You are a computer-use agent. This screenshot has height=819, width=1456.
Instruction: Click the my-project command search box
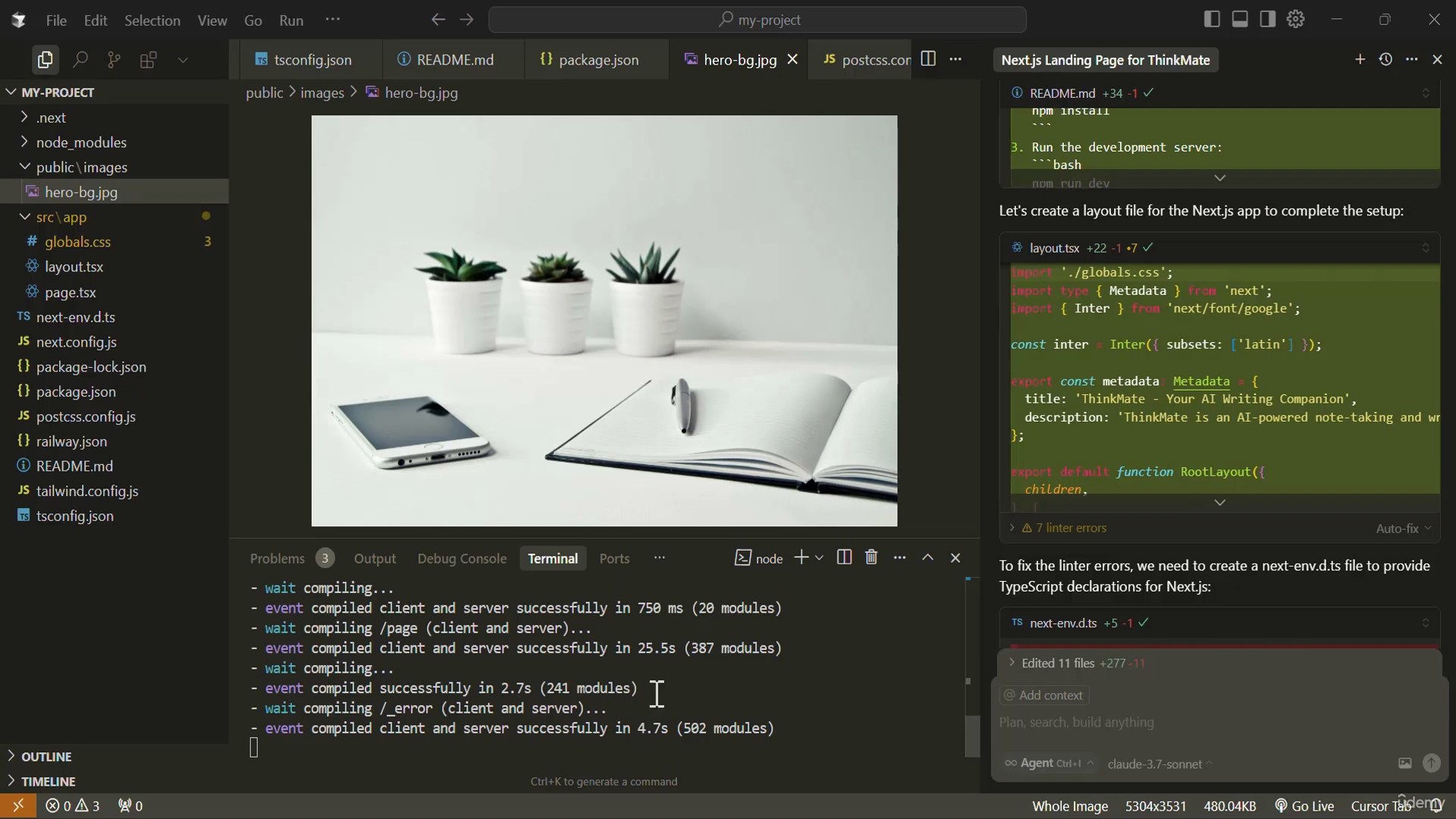(758, 20)
